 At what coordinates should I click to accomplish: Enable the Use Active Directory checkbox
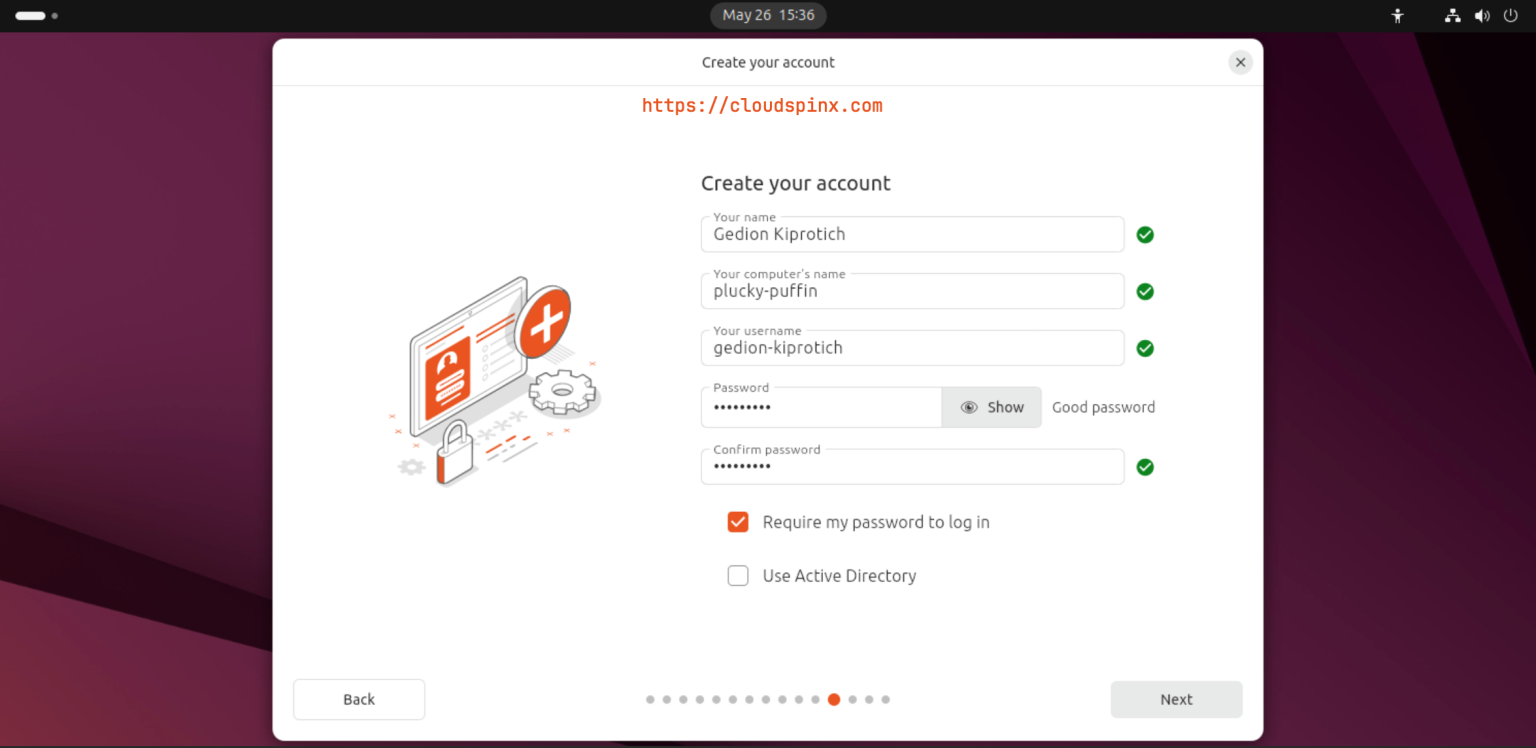point(737,575)
